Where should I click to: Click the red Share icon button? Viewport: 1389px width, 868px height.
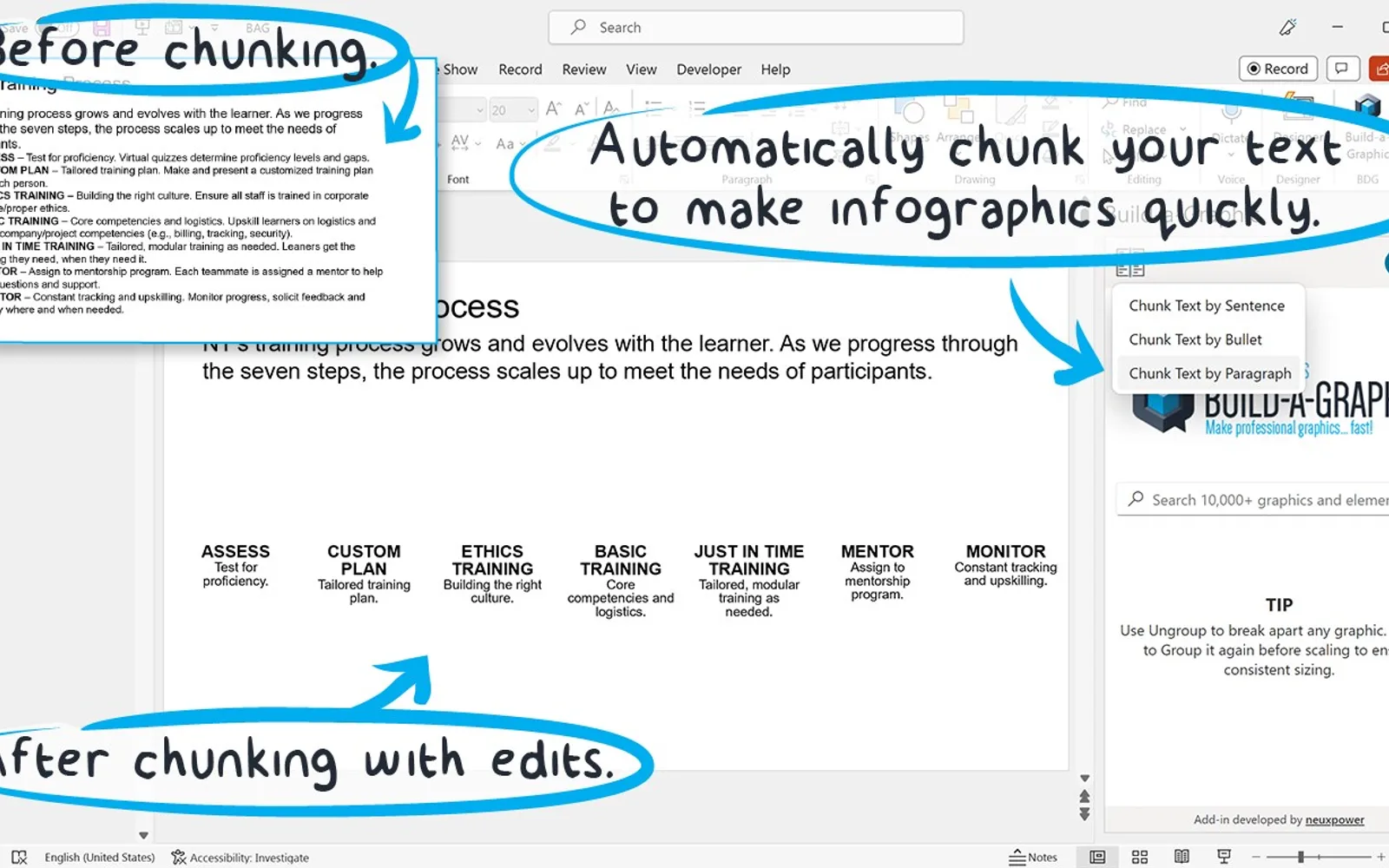pos(1379,69)
